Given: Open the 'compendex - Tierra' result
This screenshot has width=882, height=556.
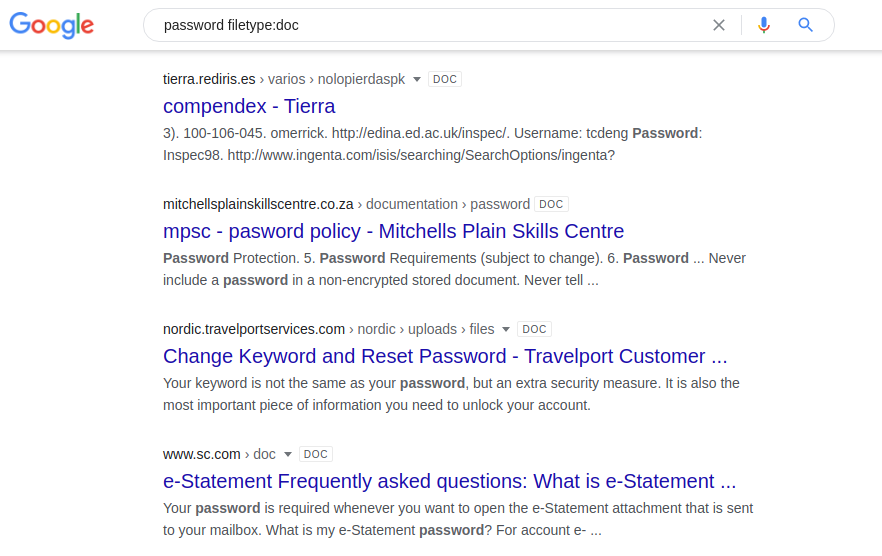Looking at the screenshot, I should point(249,106).
